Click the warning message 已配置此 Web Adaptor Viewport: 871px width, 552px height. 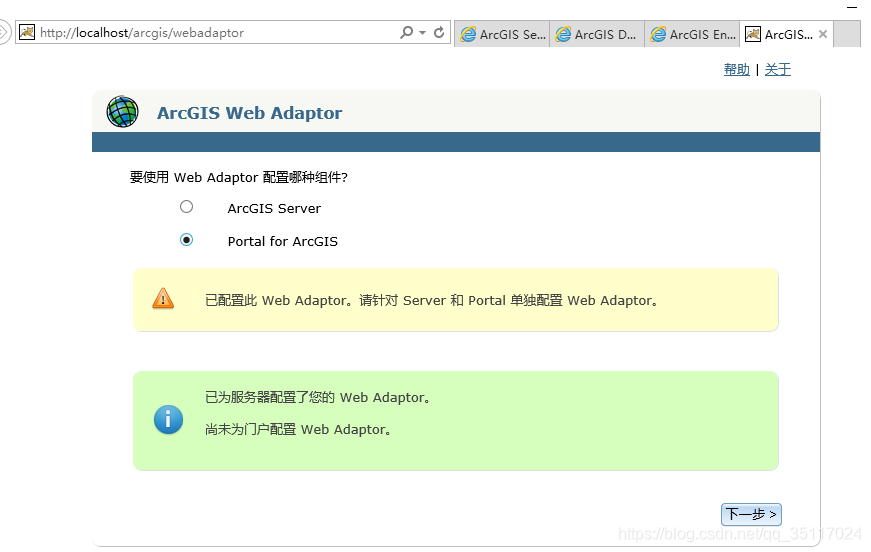(432, 300)
